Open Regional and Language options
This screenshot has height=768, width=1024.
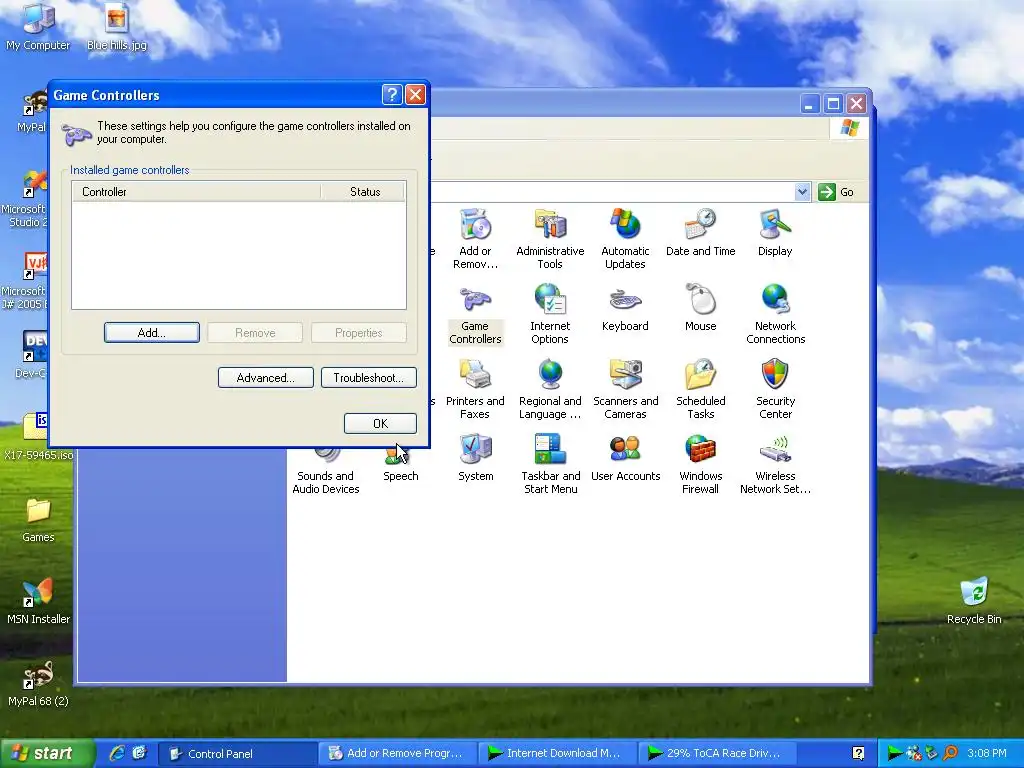(x=550, y=389)
